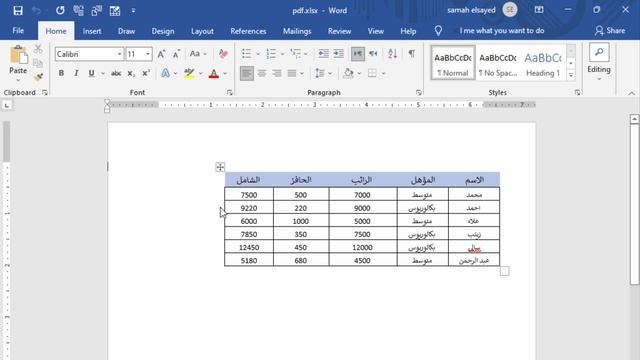Apply subscript formatting
The height and width of the screenshot is (360, 640).
[x=131, y=73]
